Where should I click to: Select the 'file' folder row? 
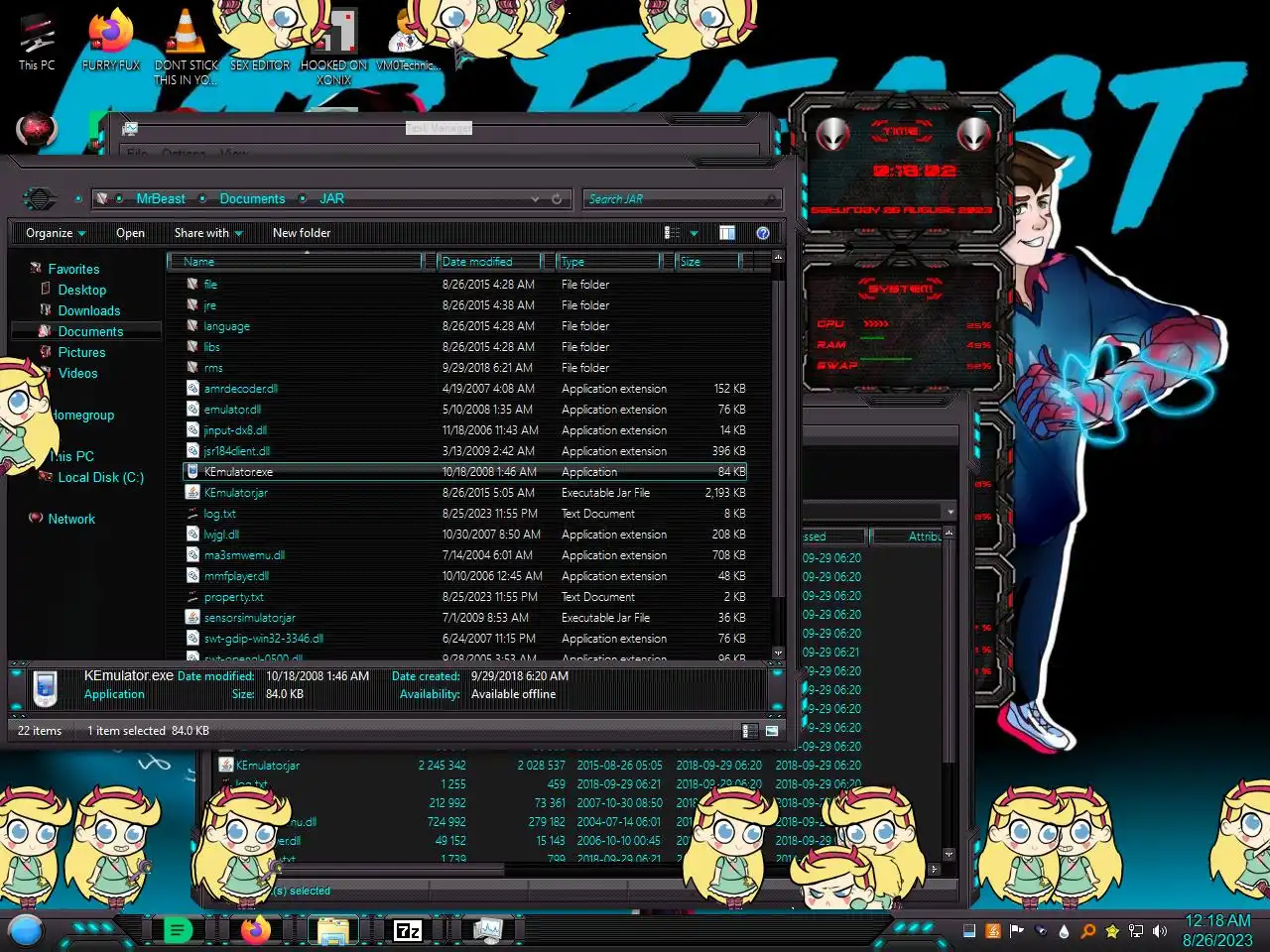[466, 285]
